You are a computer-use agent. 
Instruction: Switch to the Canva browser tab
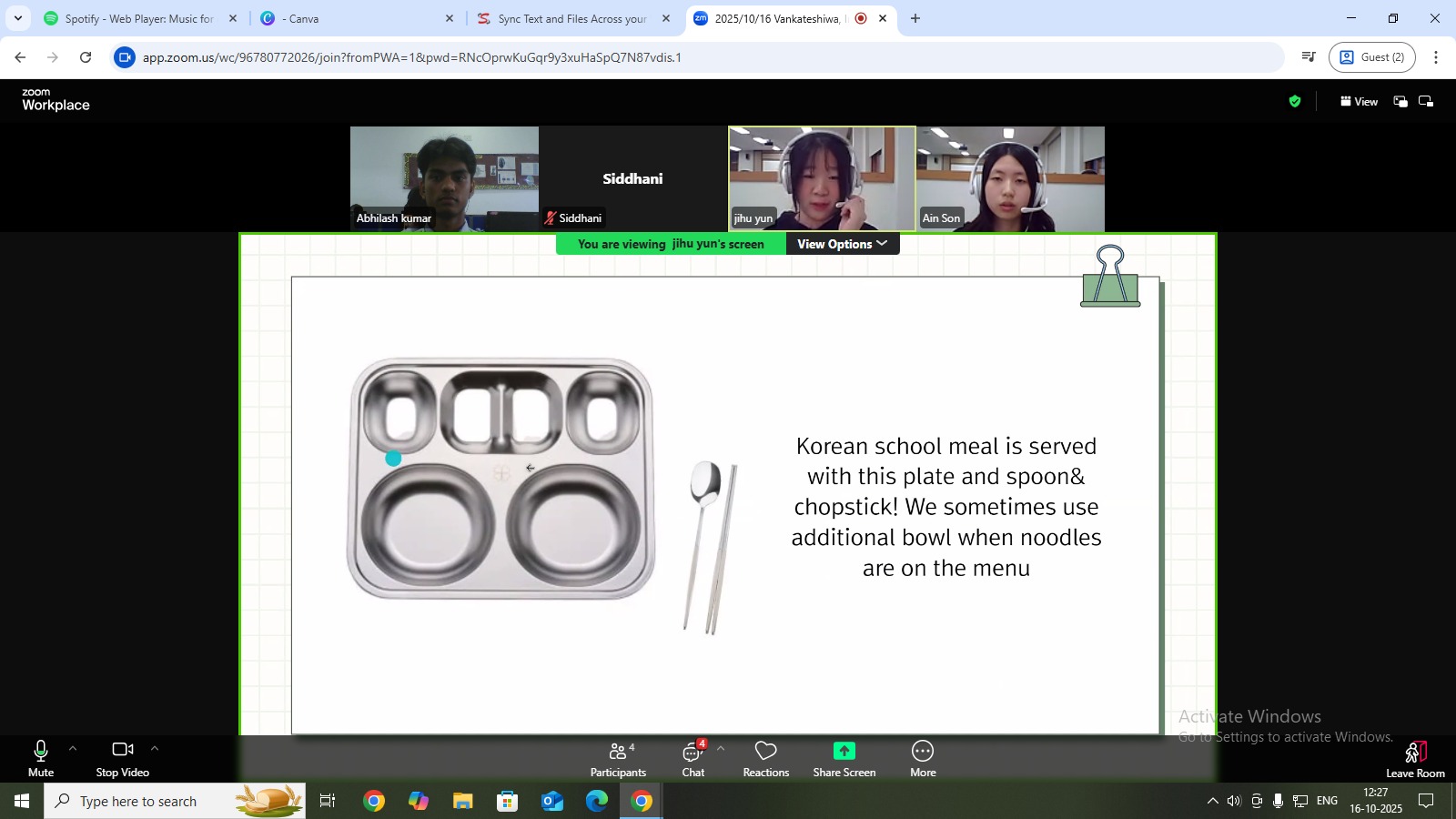click(355, 18)
